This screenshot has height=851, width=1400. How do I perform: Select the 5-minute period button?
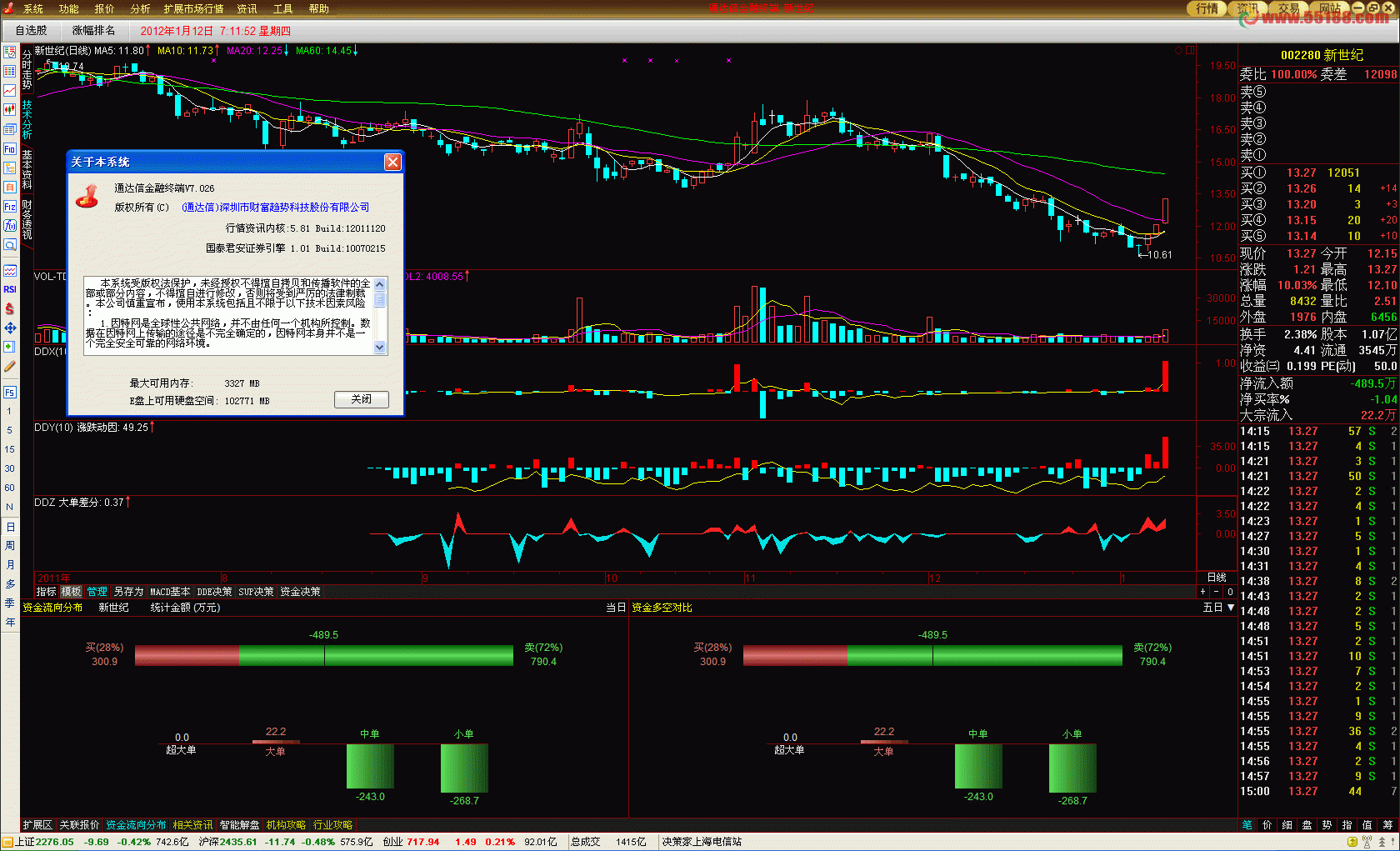point(10,430)
